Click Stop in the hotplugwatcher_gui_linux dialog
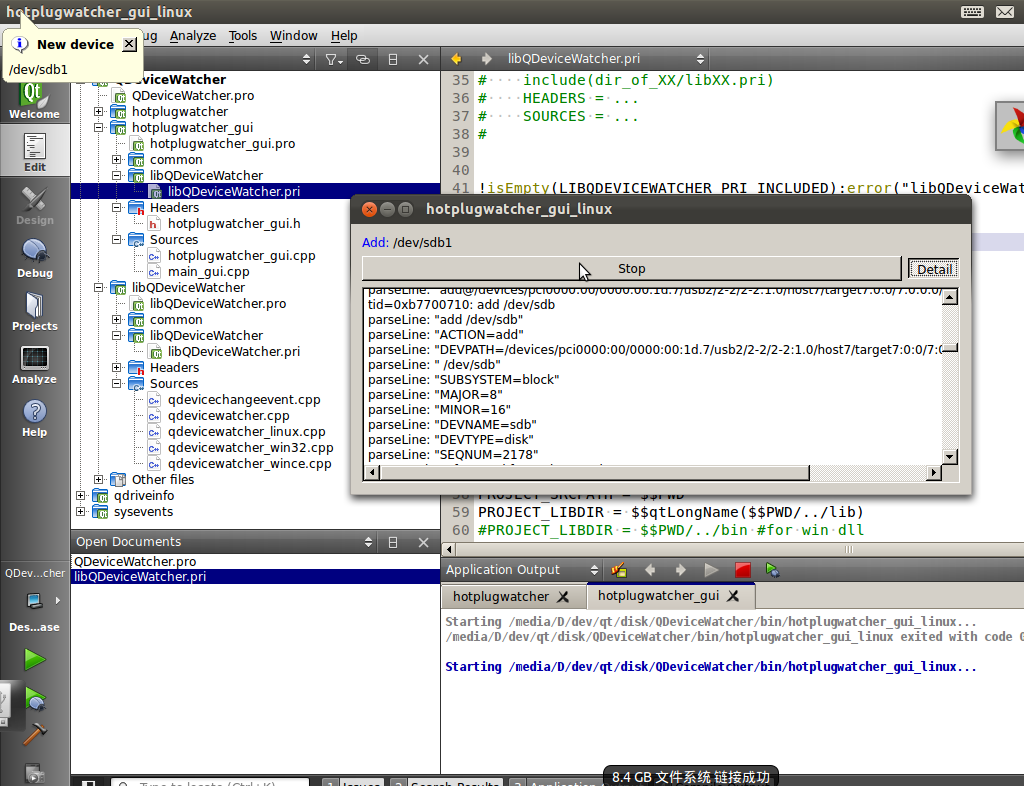Viewport: 1024px width, 786px height. pyautogui.click(x=631, y=268)
